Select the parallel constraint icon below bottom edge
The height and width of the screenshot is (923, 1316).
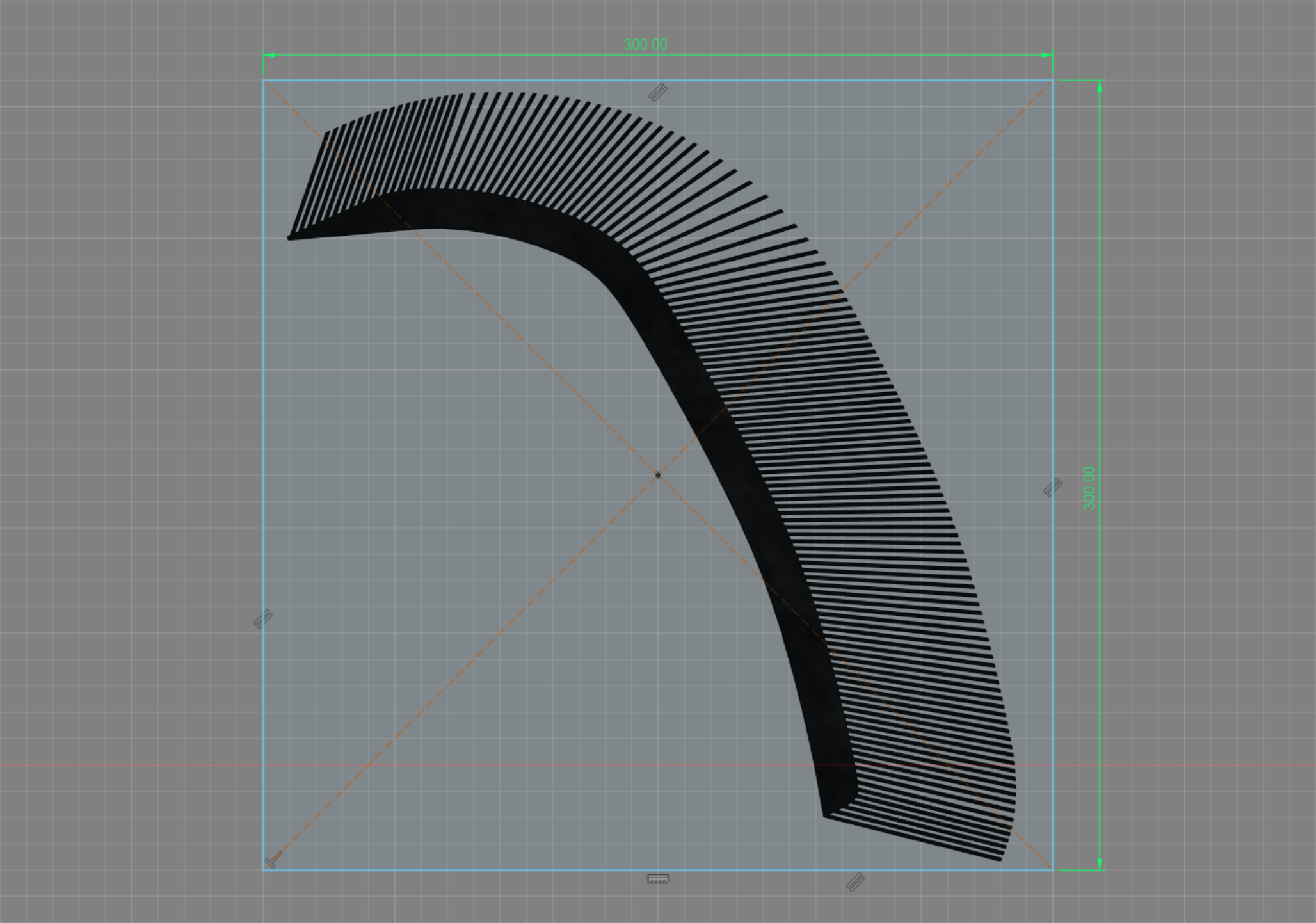(855, 882)
